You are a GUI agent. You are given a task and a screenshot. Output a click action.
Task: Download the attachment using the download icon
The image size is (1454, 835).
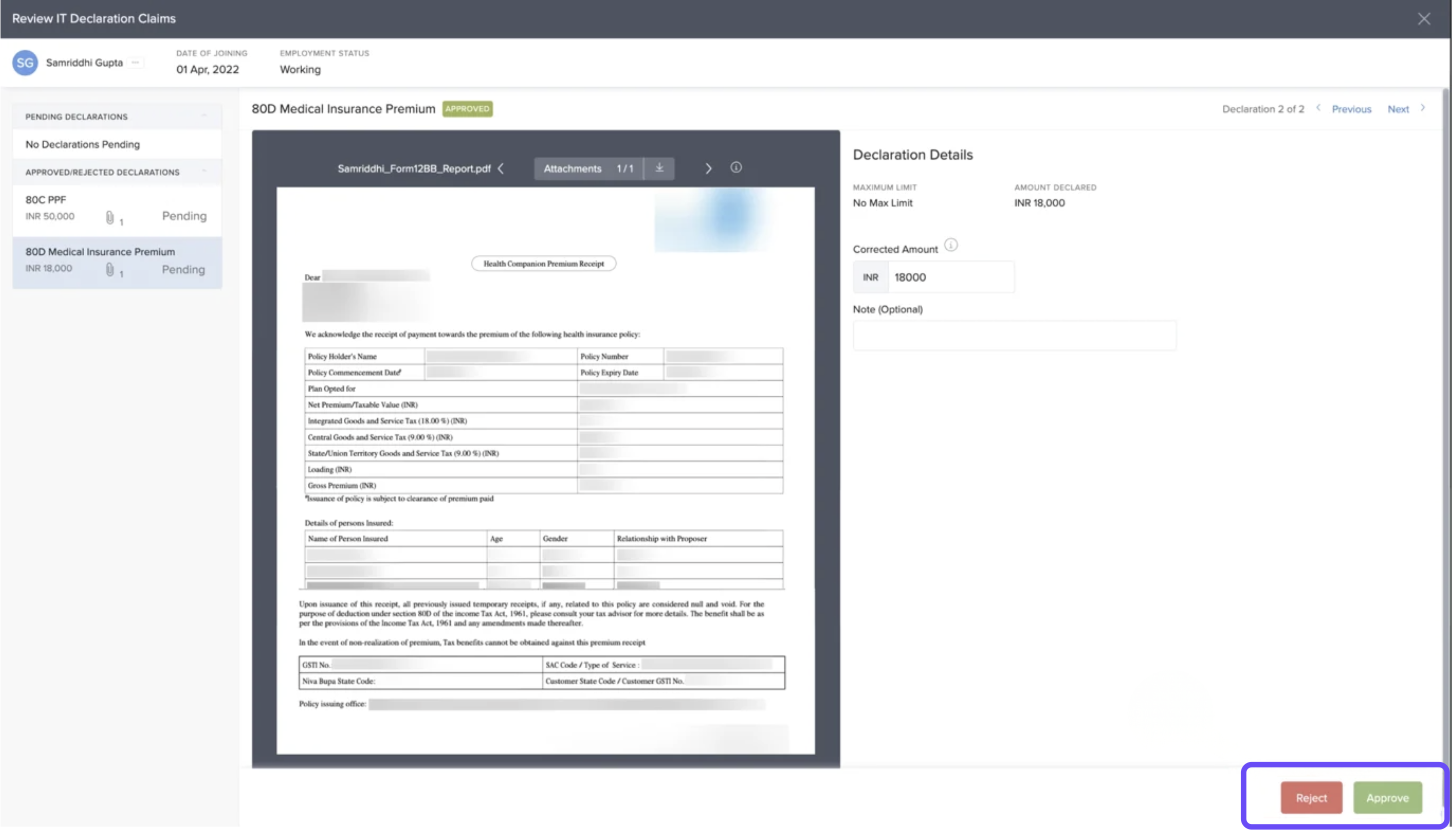(x=659, y=168)
